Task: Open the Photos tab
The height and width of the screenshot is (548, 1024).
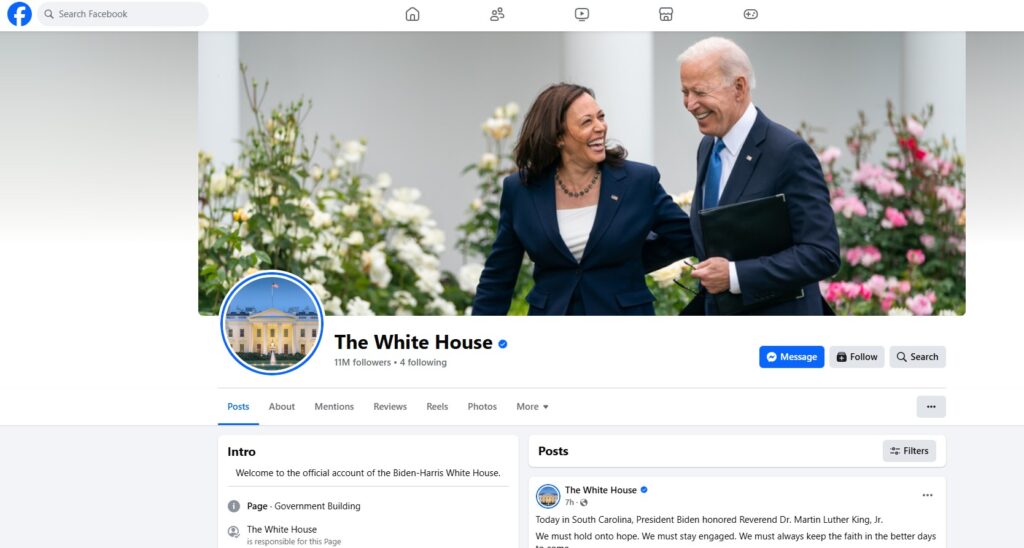Action: point(482,406)
